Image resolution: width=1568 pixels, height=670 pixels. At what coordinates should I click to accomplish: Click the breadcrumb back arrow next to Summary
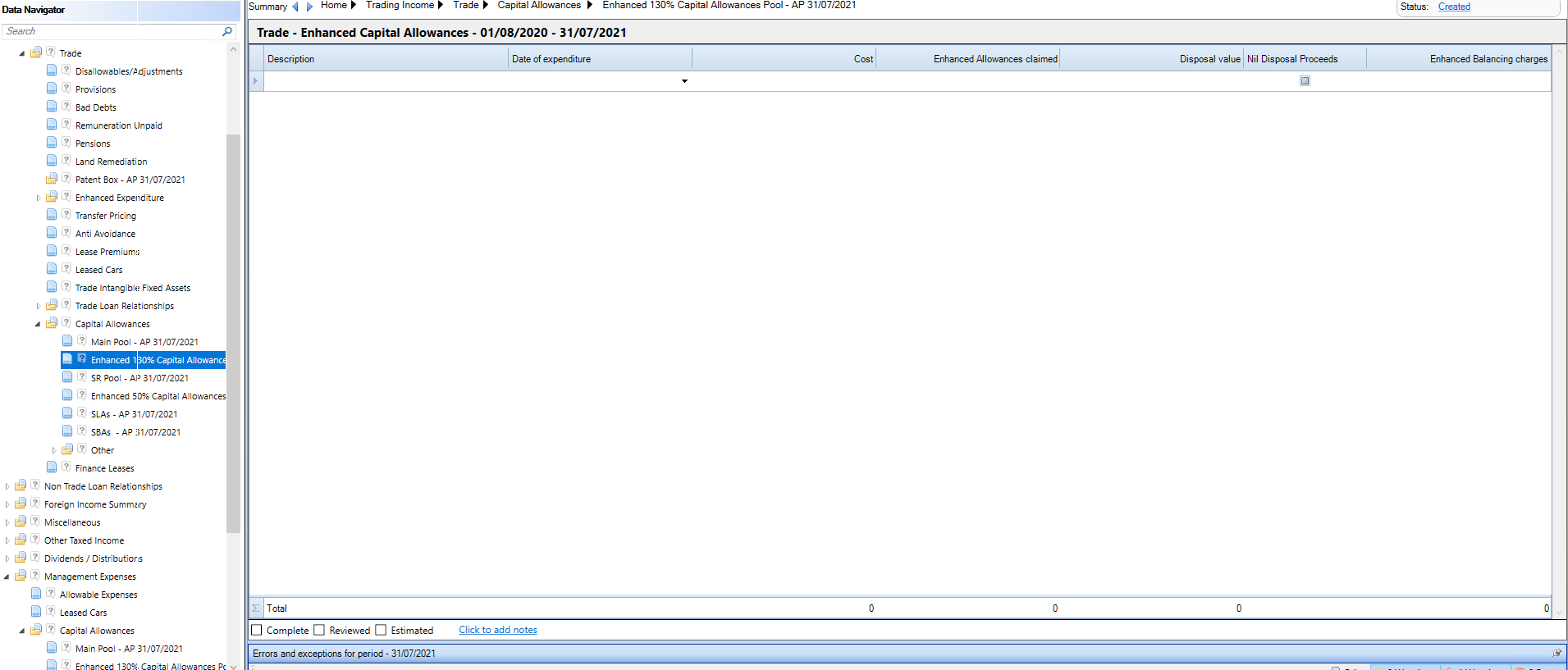point(295,7)
